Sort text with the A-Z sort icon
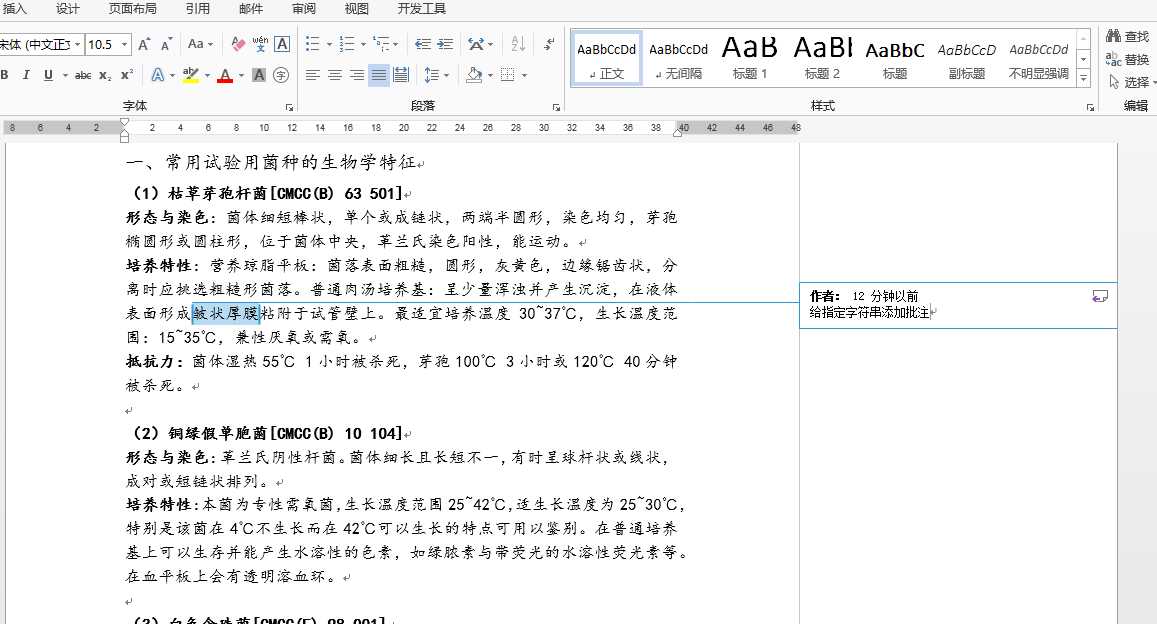This screenshot has height=624, width=1157. click(x=518, y=44)
